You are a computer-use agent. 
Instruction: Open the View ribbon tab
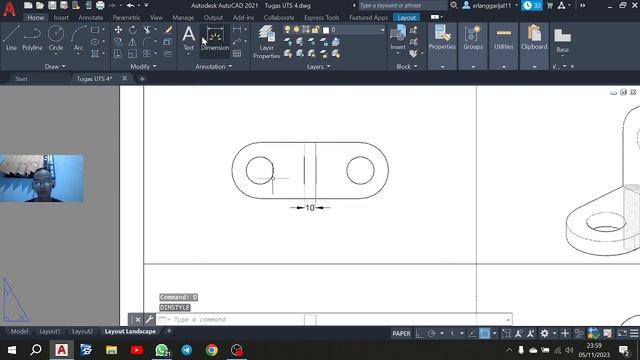coord(156,18)
